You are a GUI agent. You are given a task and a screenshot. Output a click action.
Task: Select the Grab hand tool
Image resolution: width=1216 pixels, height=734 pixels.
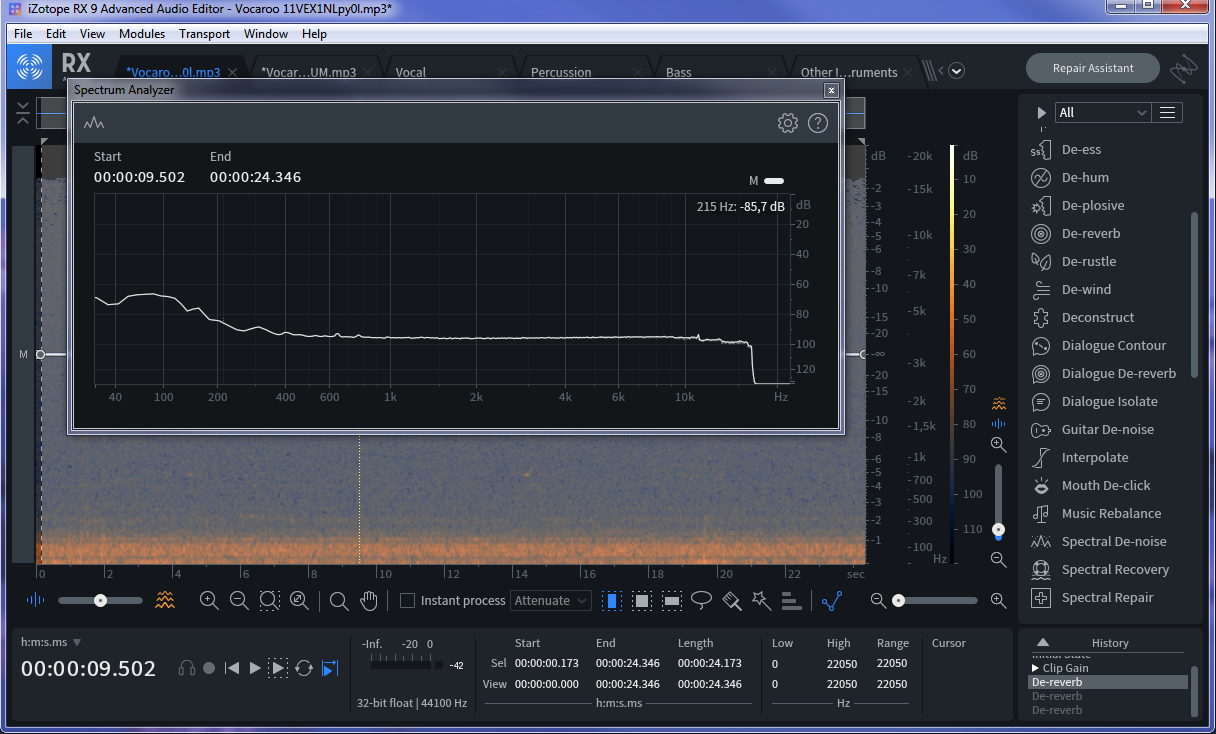pyautogui.click(x=369, y=601)
